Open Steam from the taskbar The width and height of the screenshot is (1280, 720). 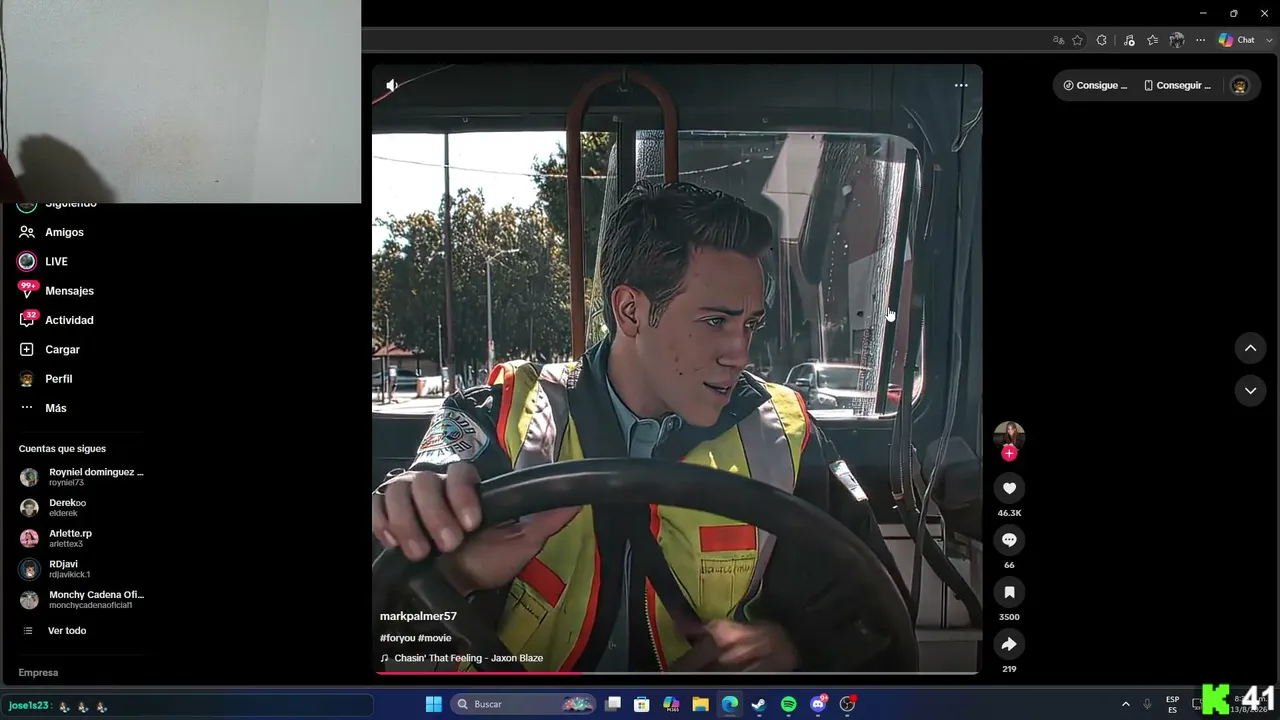tap(759, 704)
